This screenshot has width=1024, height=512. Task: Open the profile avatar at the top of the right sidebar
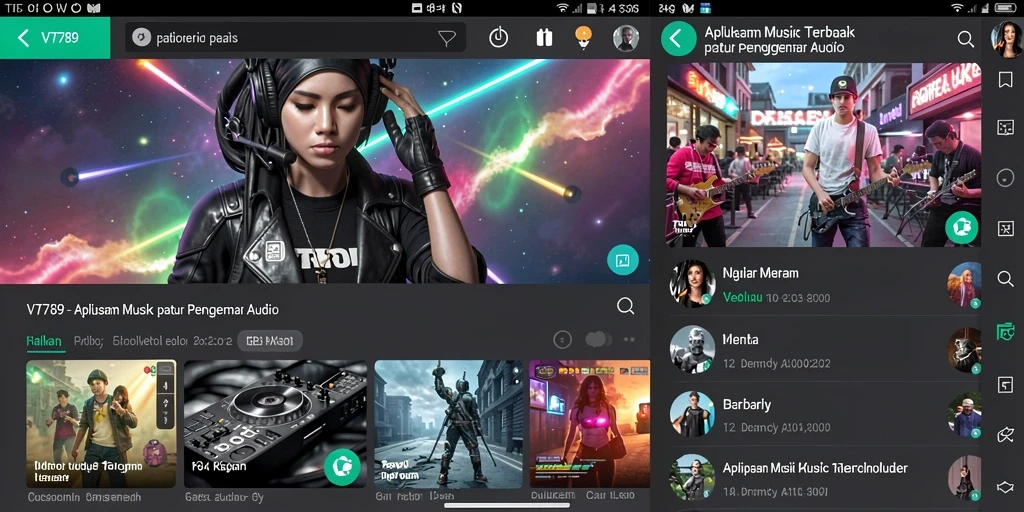(1006, 39)
